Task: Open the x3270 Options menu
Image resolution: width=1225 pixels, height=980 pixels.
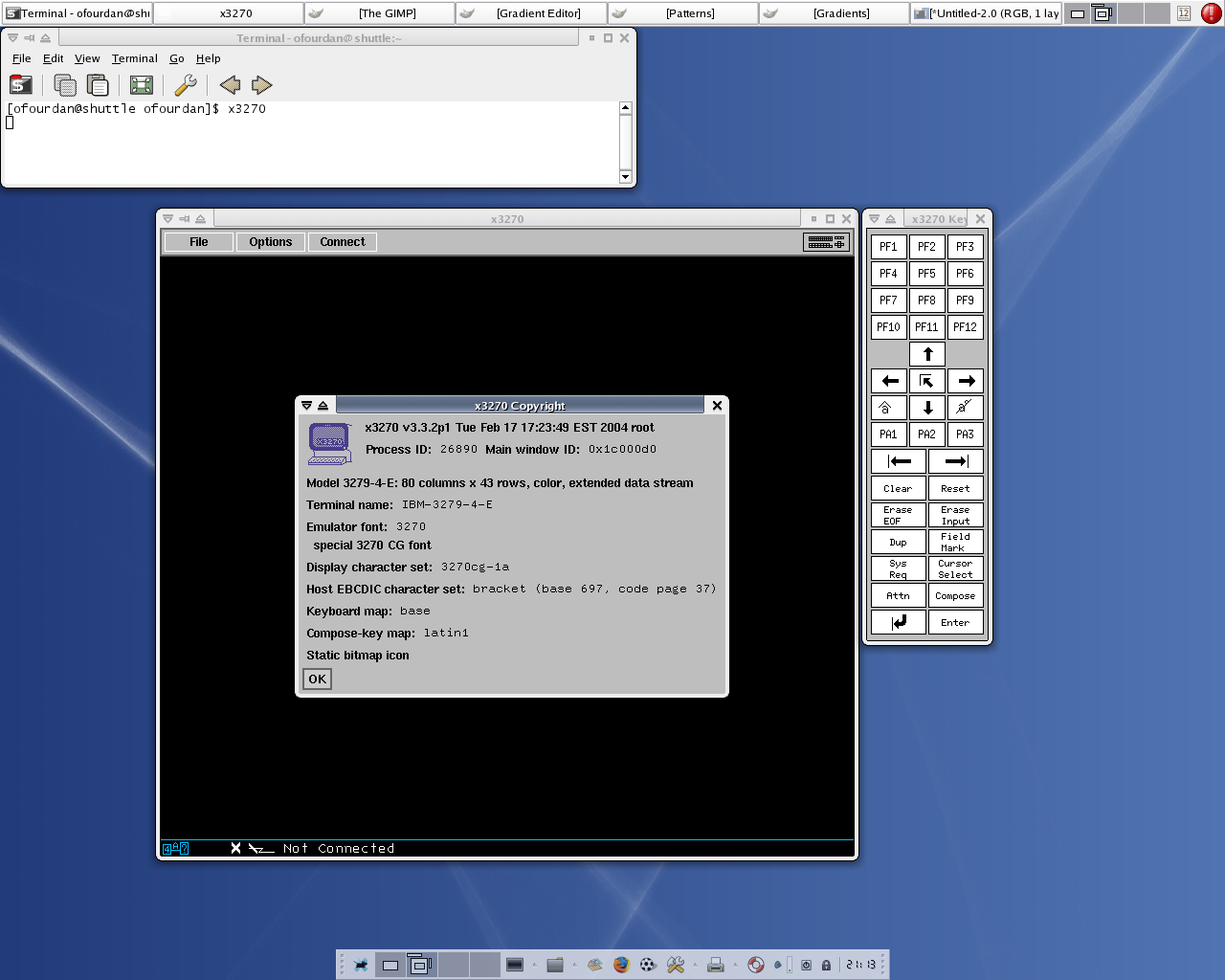Action: coord(270,242)
